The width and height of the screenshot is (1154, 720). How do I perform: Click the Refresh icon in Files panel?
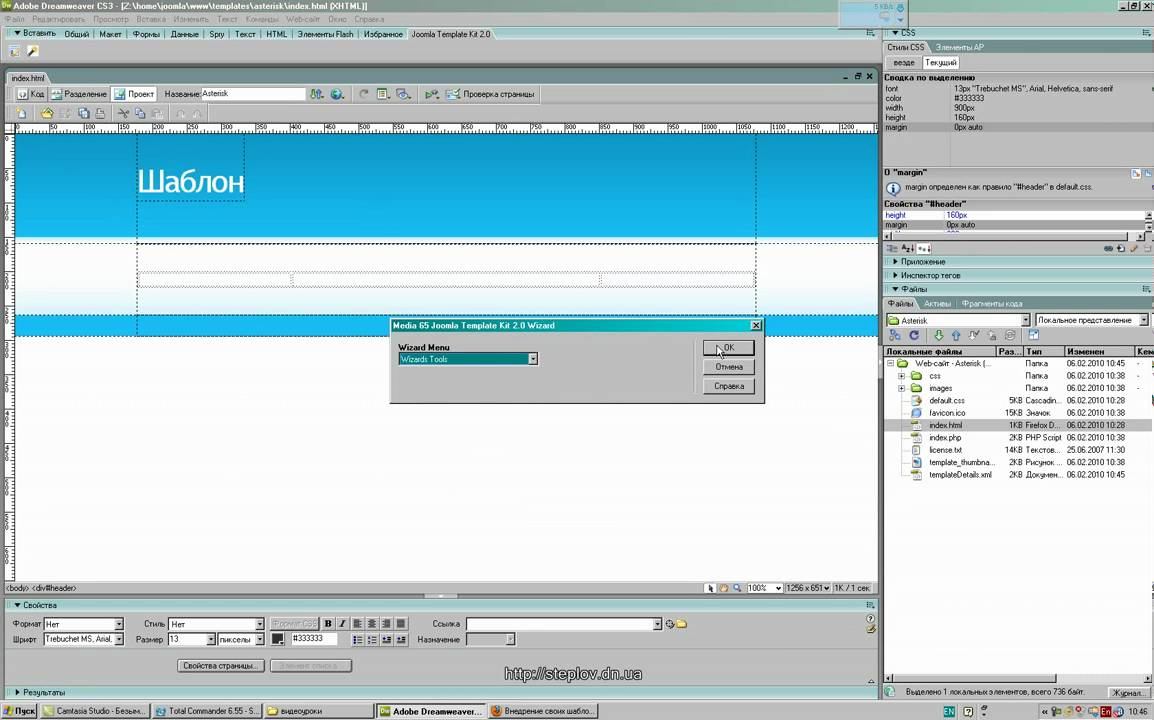point(914,335)
